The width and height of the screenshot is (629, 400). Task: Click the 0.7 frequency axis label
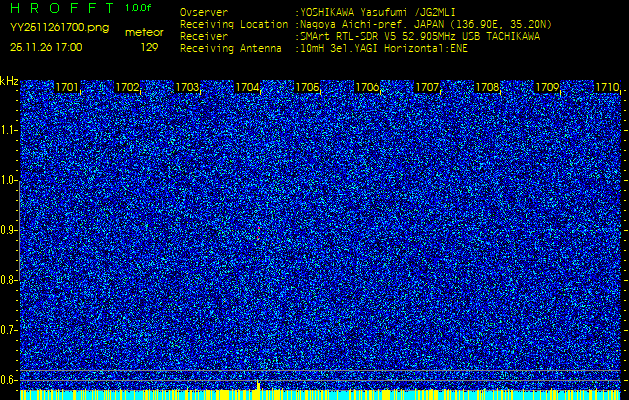click(8, 330)
